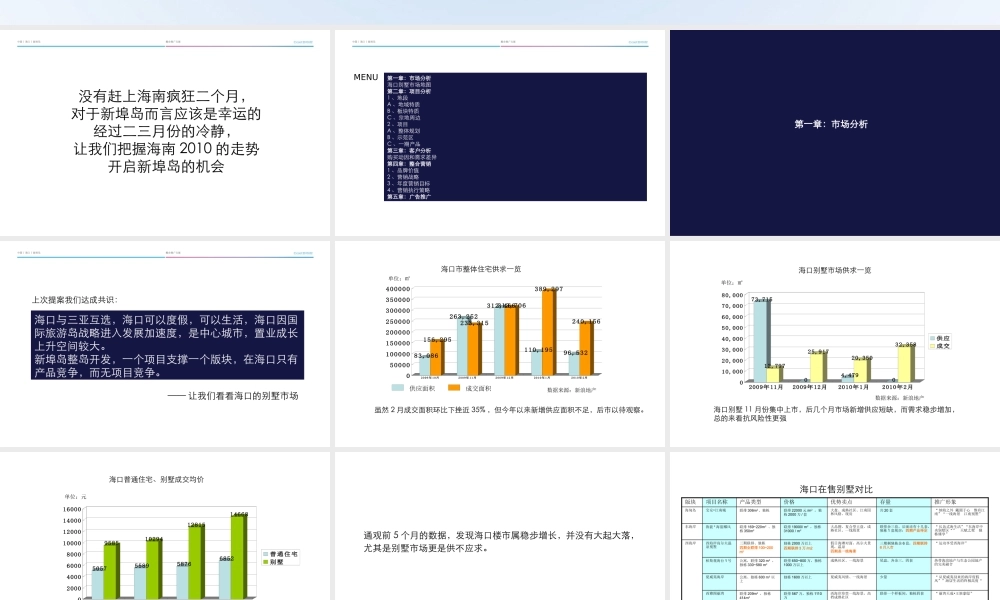Click the caption starting '海口别墅 11 月份集中上市'

click(x=834, y=414)
